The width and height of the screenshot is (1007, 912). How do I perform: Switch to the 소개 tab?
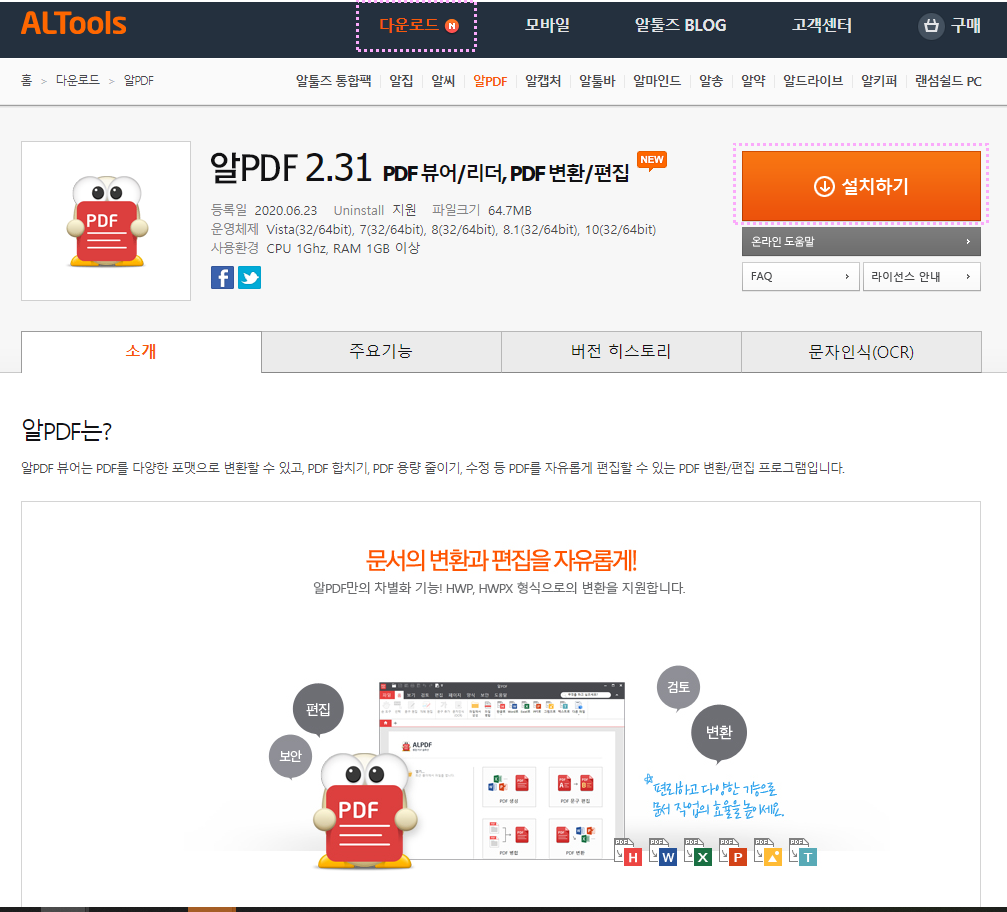[141, 351]
